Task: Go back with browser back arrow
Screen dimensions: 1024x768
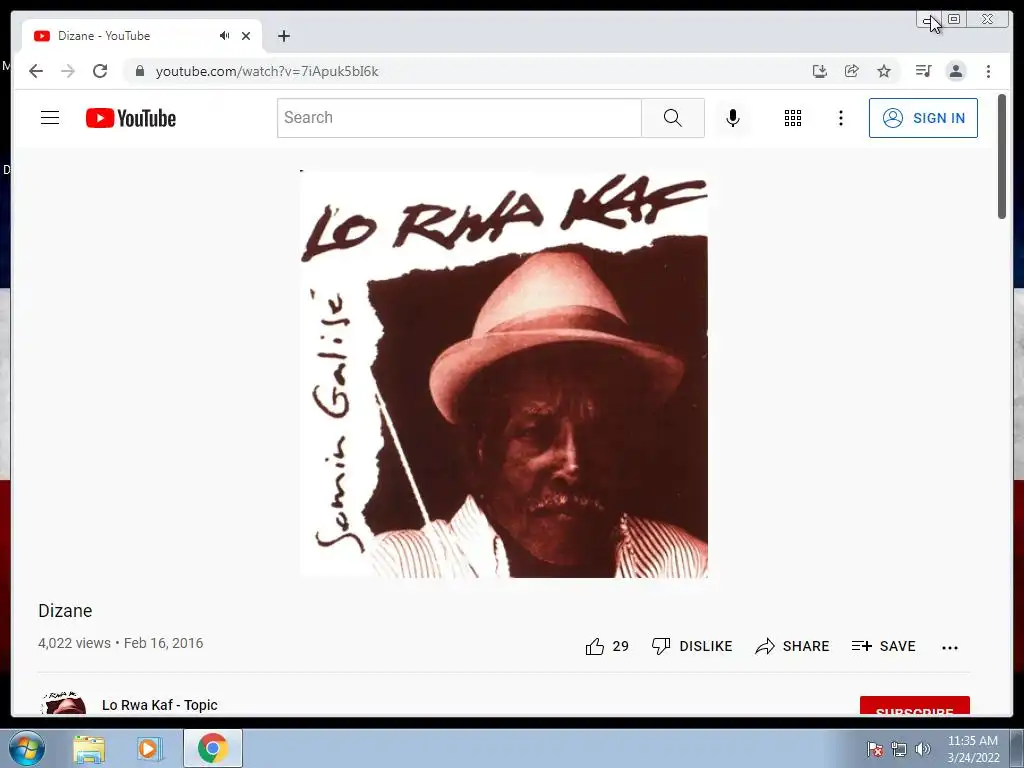Action: click(36, 71)
